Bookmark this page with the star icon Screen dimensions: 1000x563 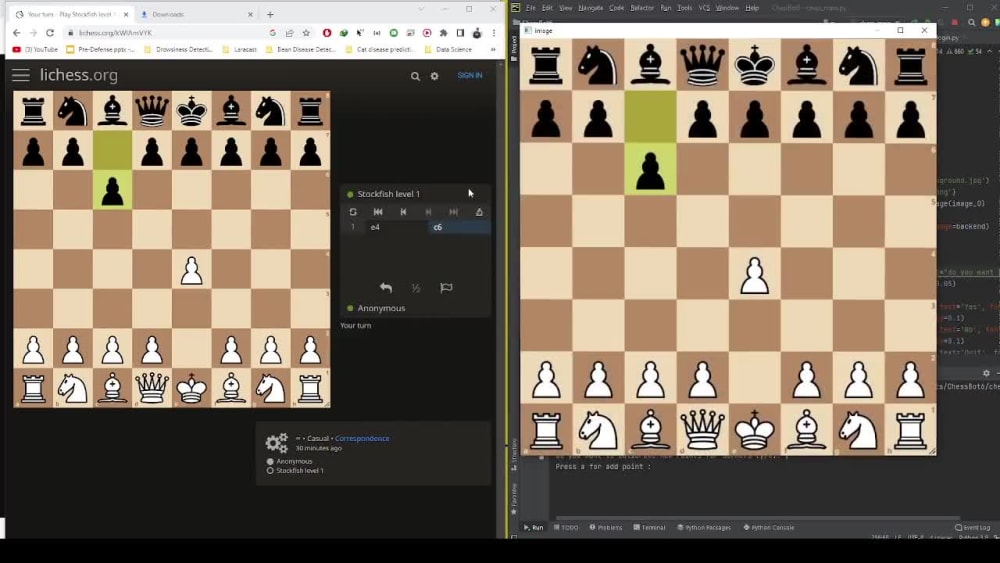click(x=306, y=33)
